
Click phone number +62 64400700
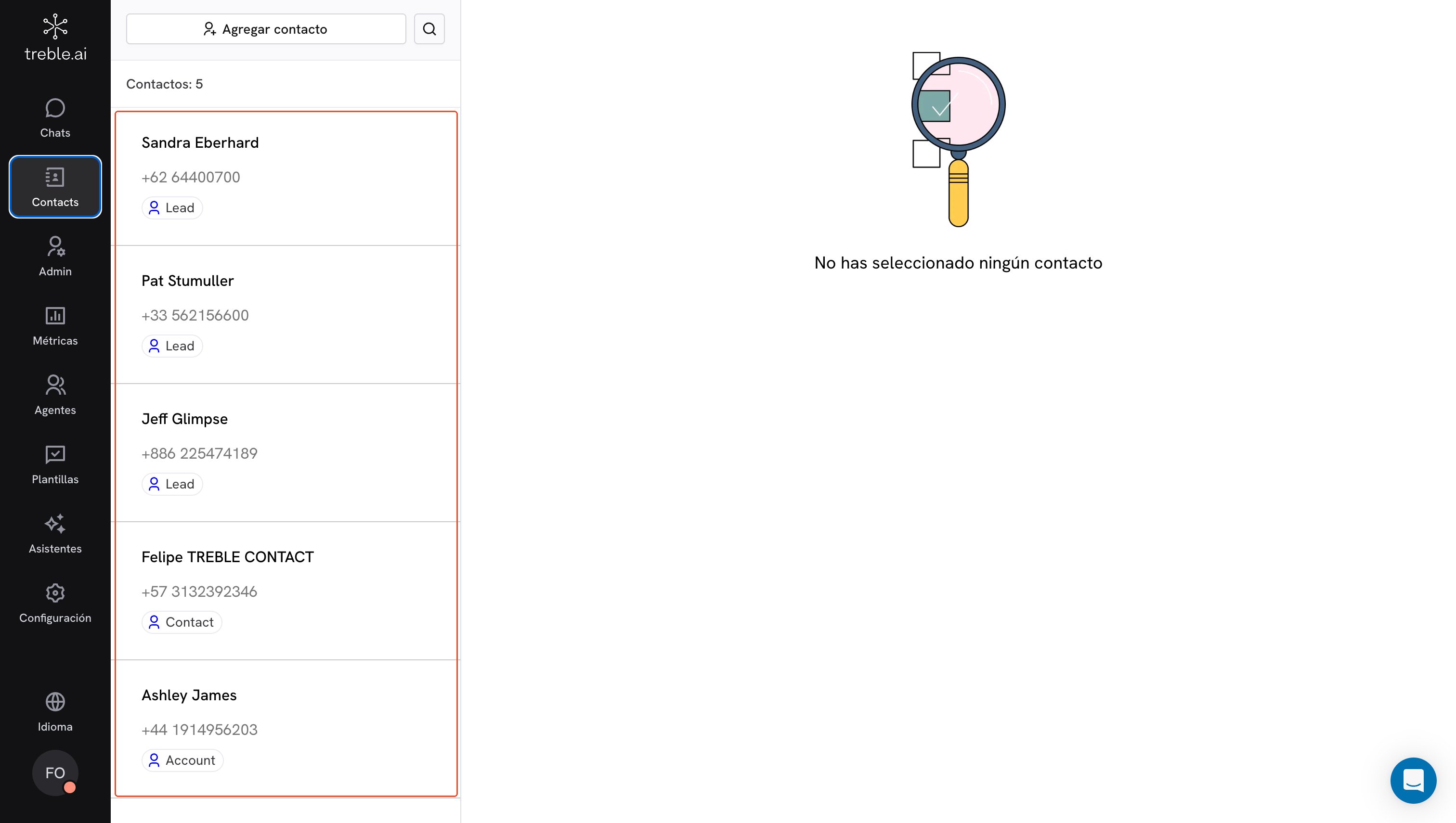point(191,177)
